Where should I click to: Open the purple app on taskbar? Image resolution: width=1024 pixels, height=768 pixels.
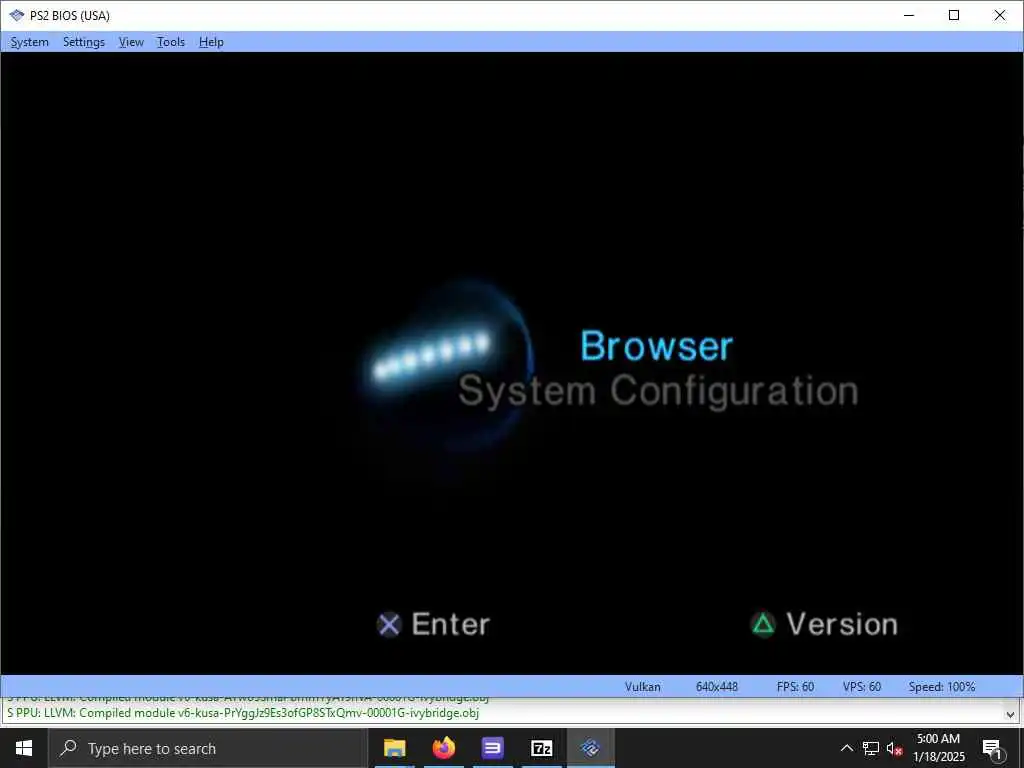tap(492, 748)
